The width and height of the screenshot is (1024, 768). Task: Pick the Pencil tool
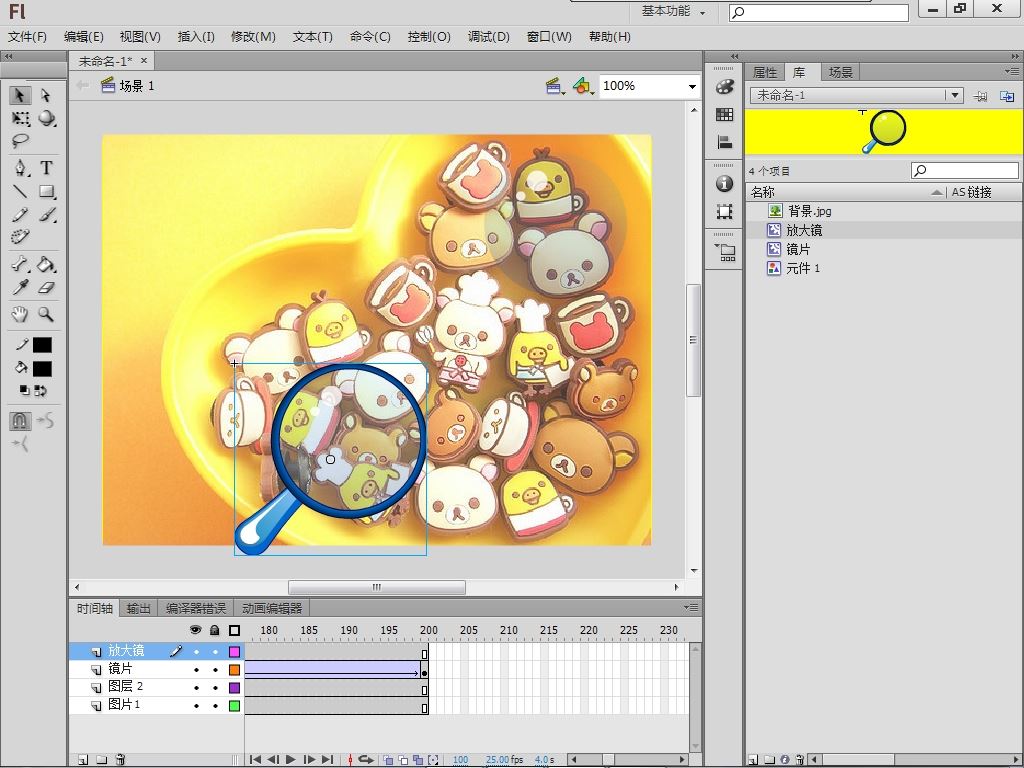click(20, 214)
